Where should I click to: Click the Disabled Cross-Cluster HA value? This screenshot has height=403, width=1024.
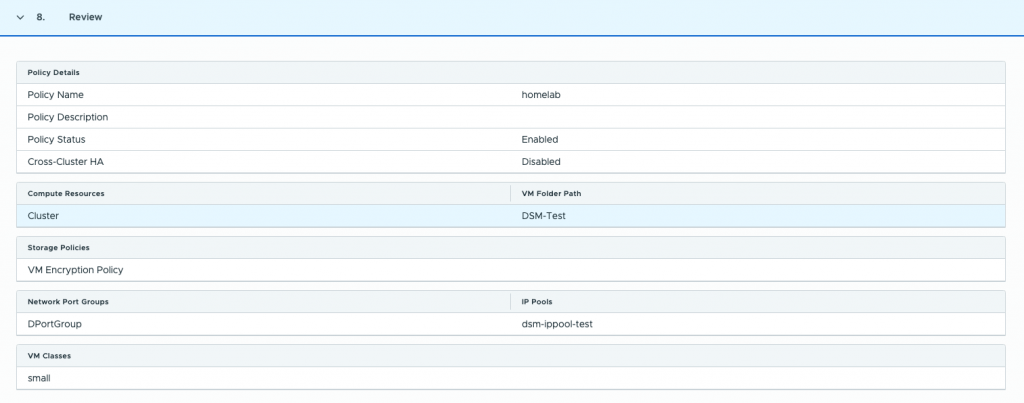[541, 161]
